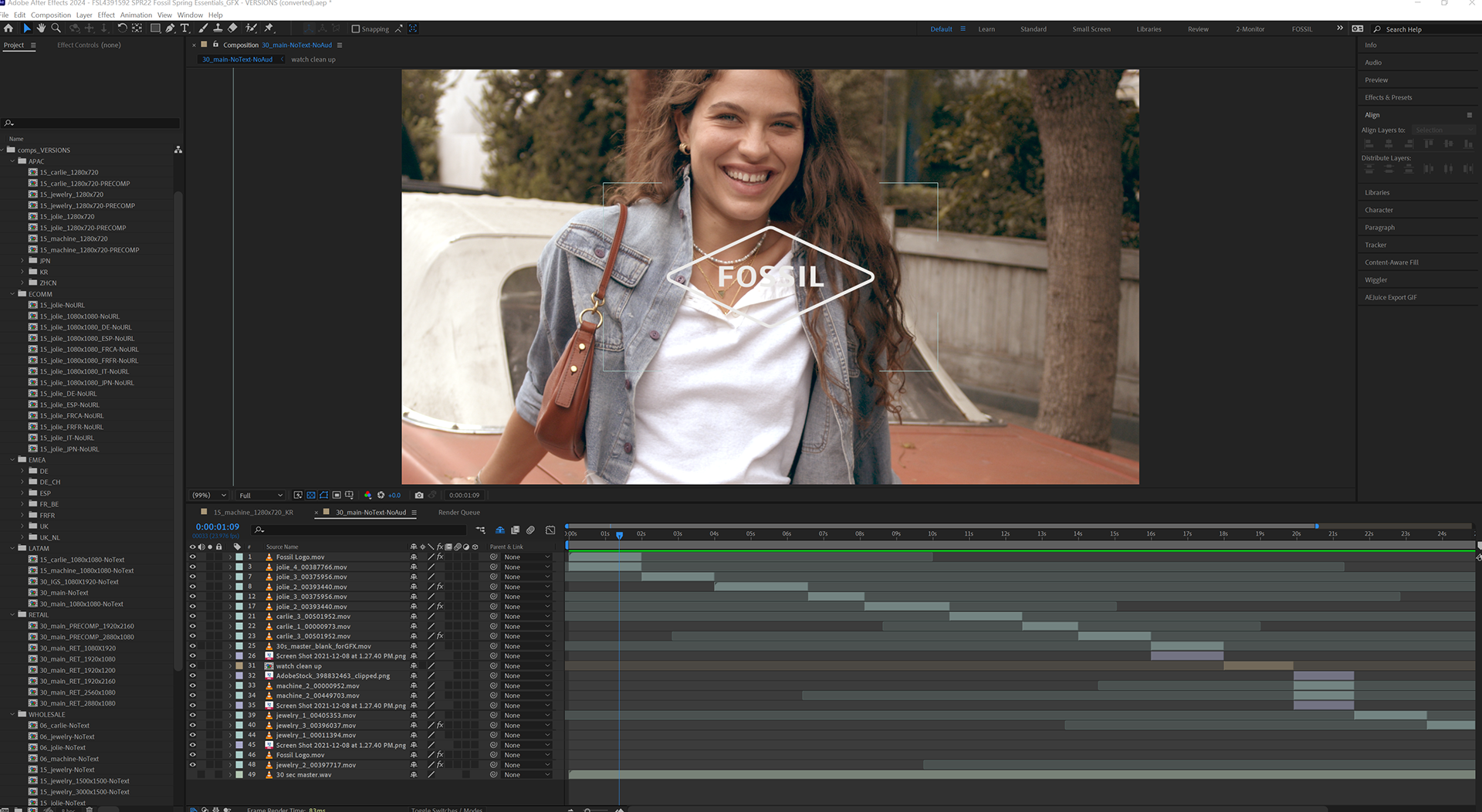Click the Project panel search field
This screenshot has height=812, width=1482.
point(91,123)
